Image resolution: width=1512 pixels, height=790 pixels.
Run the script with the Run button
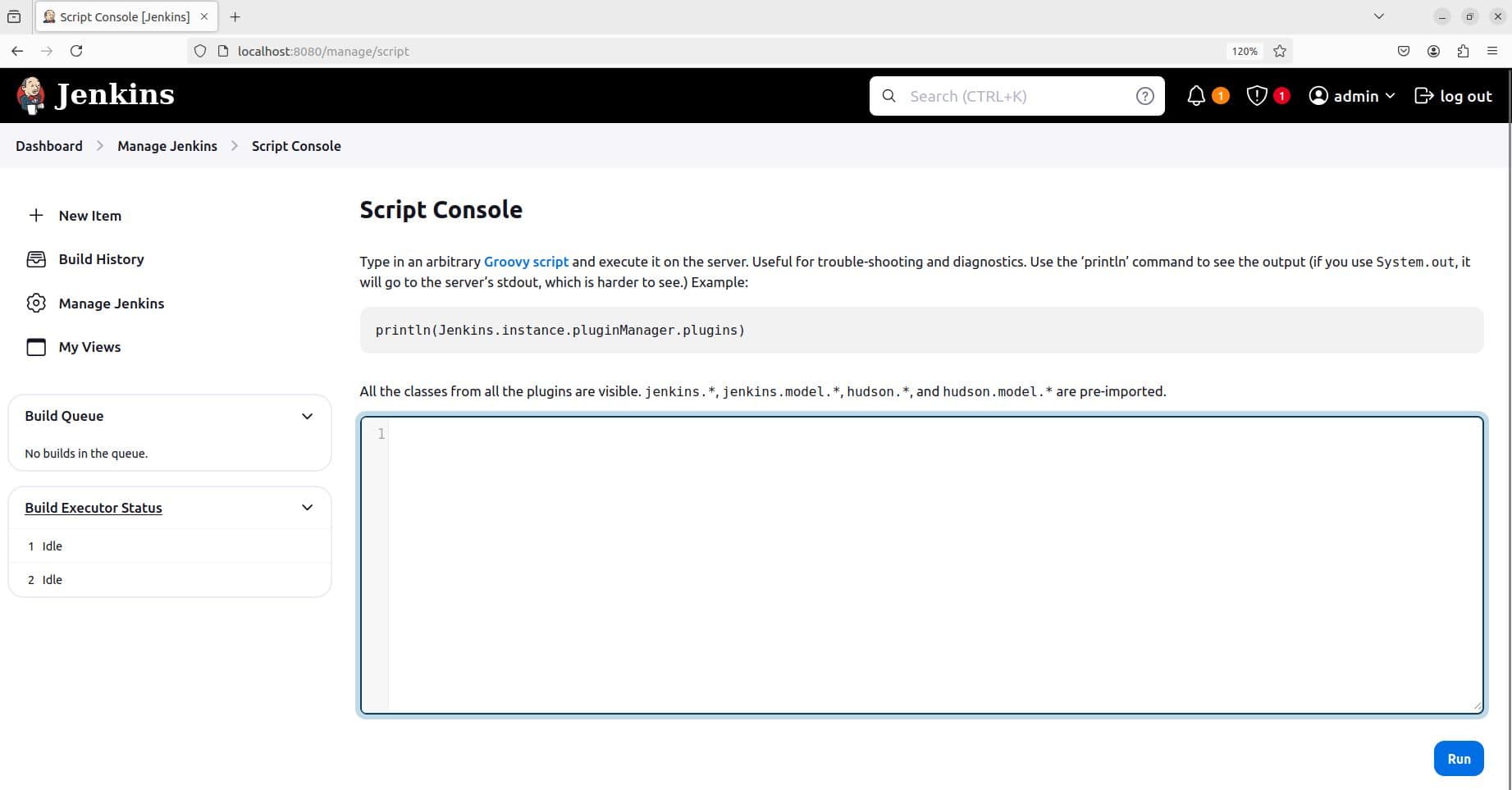1459,759
